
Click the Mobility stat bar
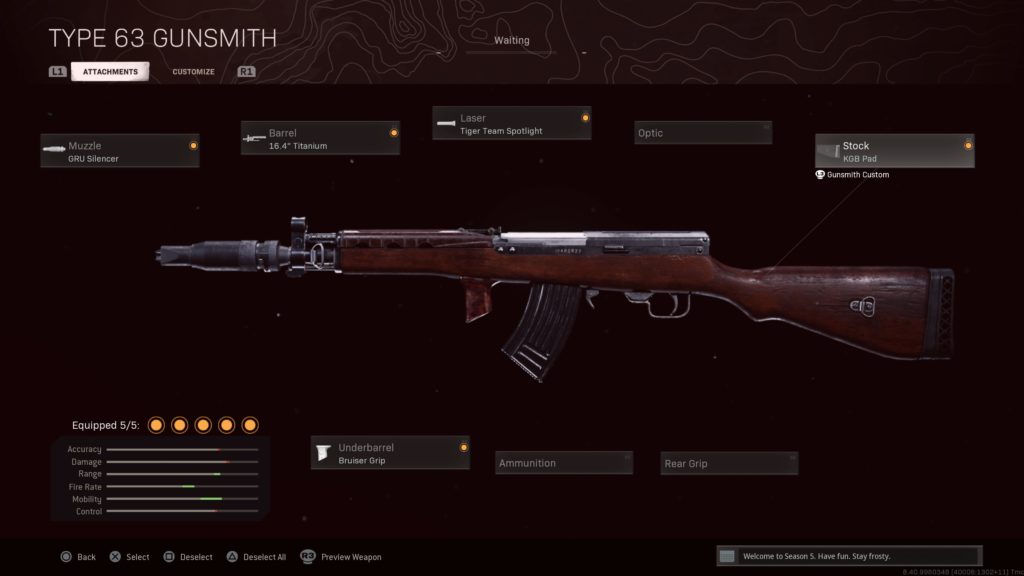pos(182,499)
